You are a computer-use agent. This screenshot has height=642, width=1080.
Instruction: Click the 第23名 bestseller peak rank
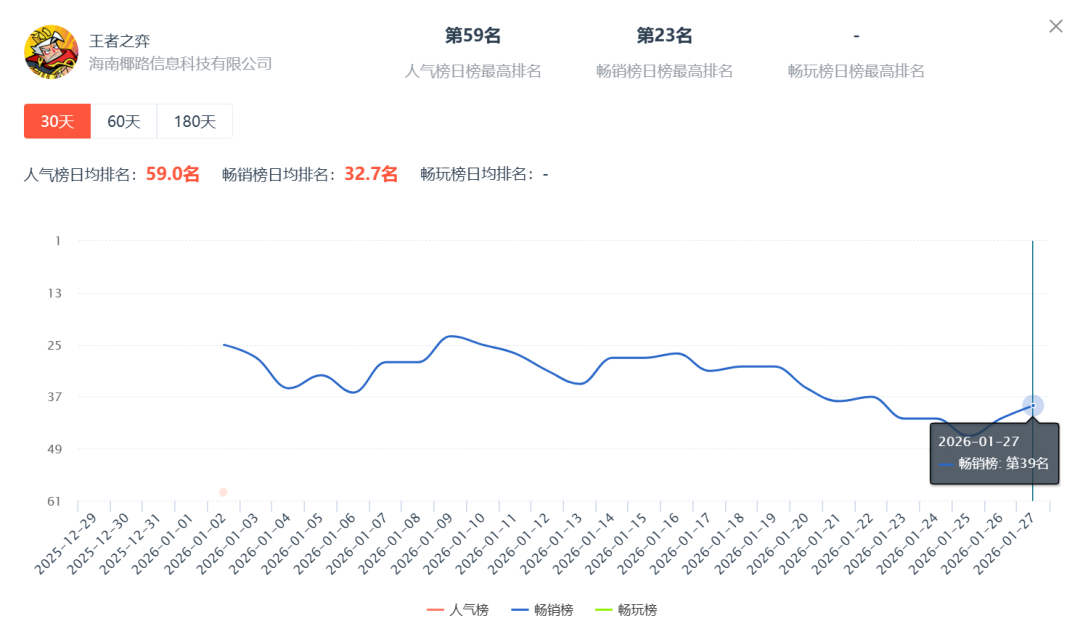pos(665,36)
